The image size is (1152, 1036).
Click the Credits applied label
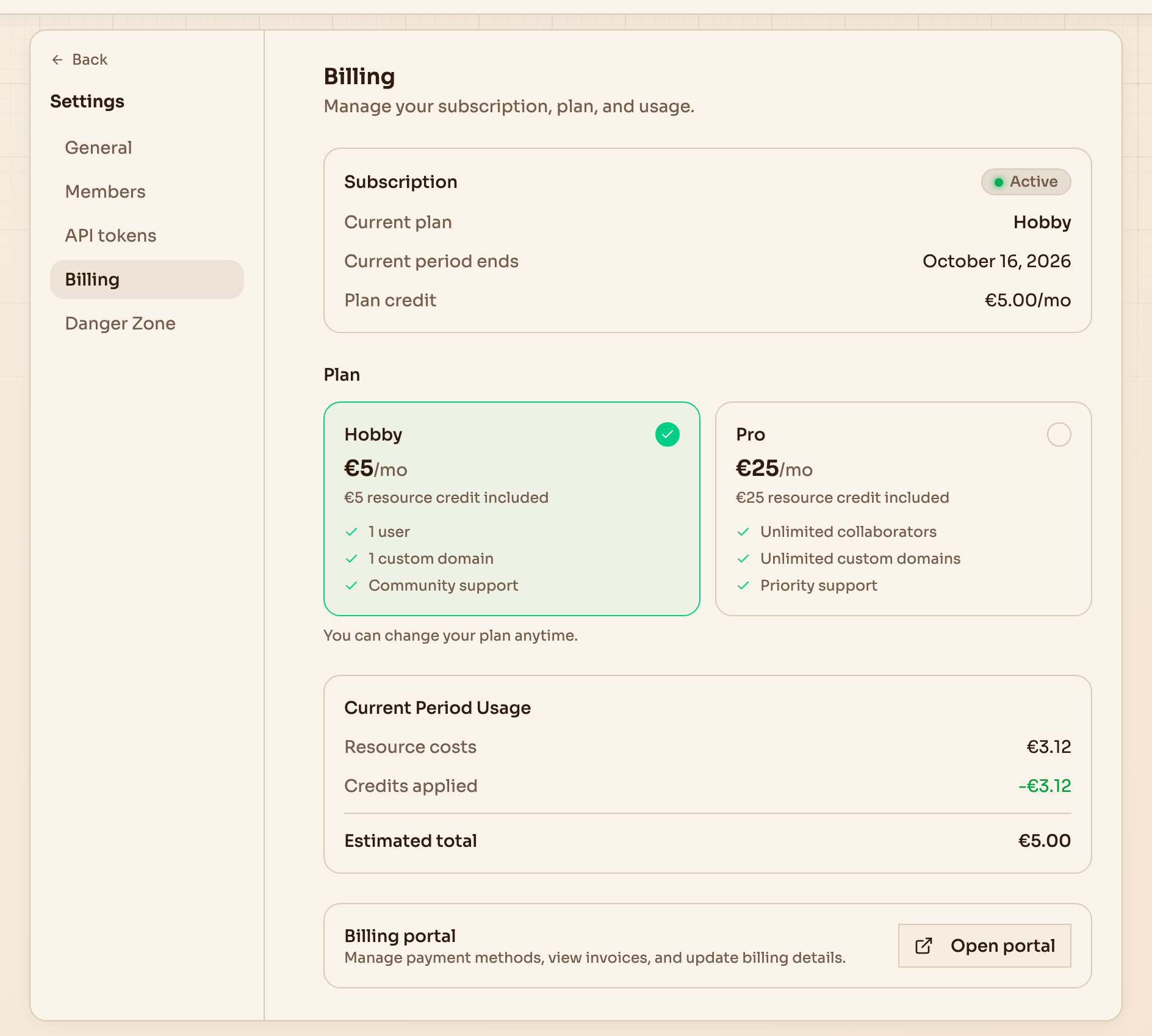[x=411, y=786]
